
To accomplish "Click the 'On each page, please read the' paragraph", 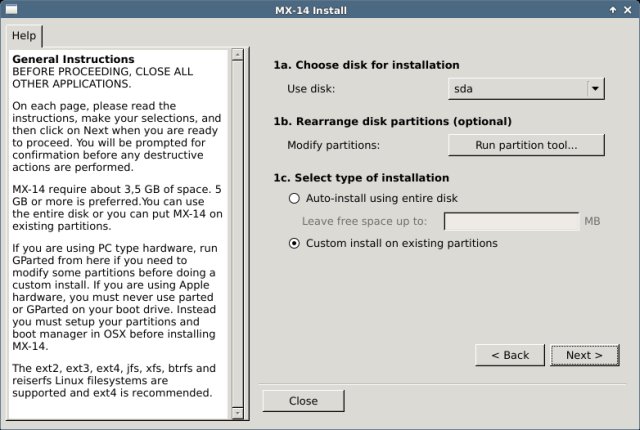I will coord(116,137).
